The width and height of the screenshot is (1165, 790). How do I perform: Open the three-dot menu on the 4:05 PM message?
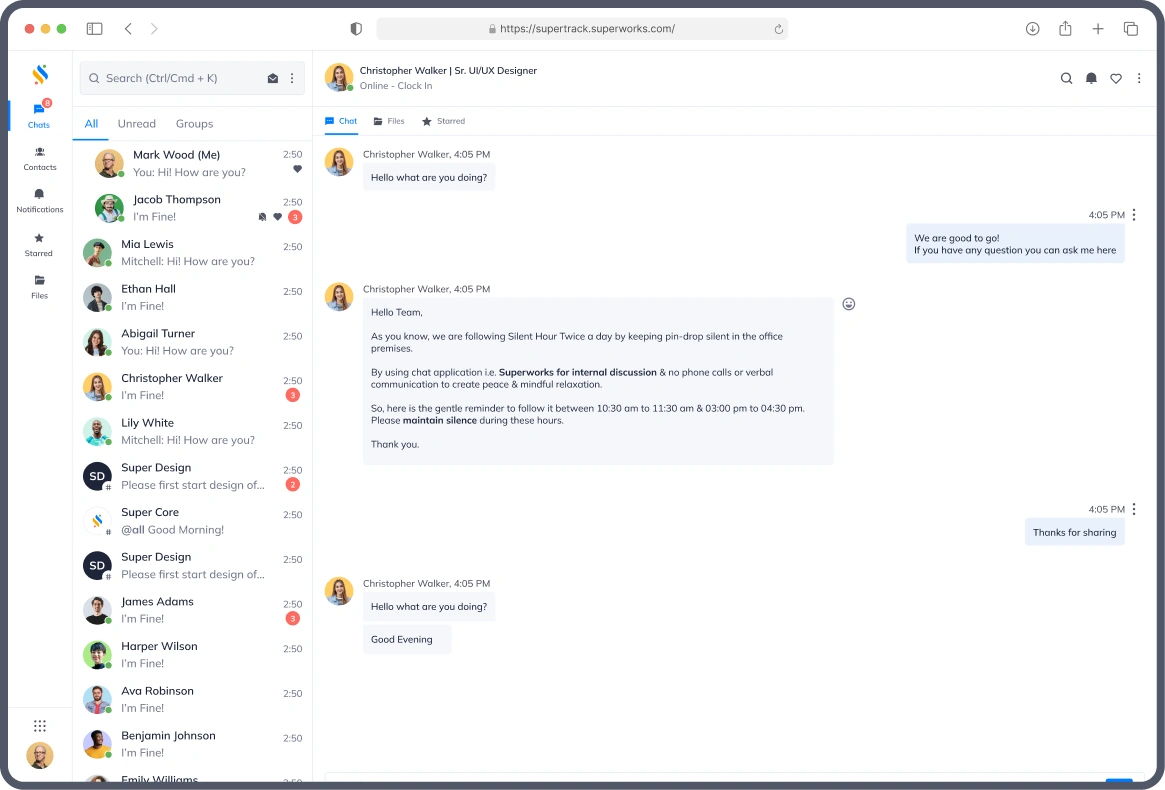point(1133,215)
